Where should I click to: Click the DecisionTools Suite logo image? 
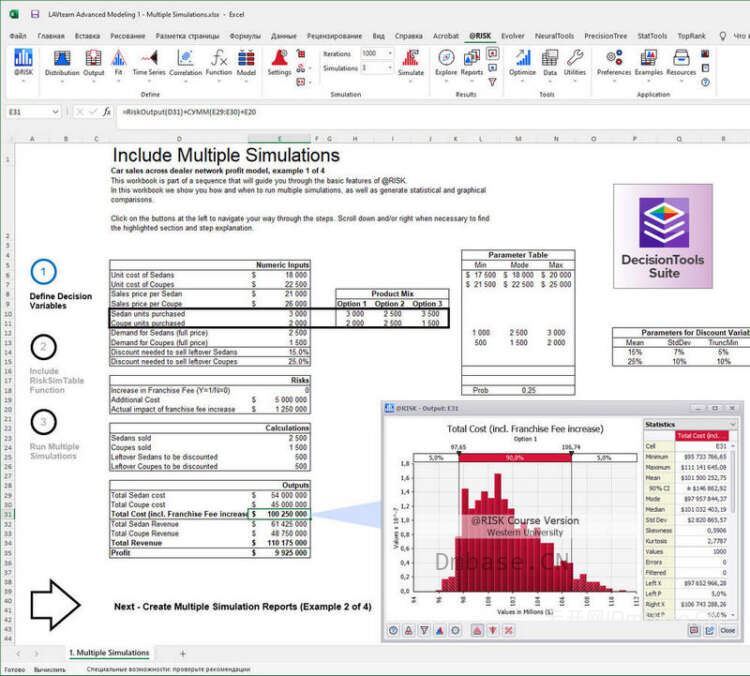pos(663,236)
